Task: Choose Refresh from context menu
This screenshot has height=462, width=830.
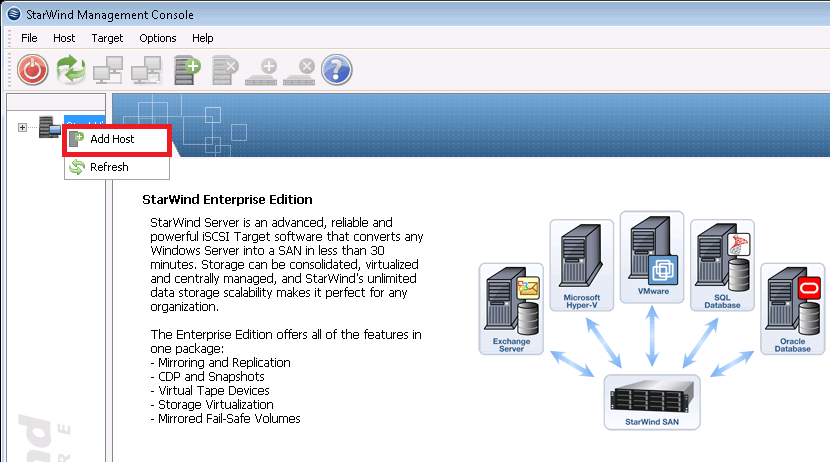Action: (x=117, y=167)
